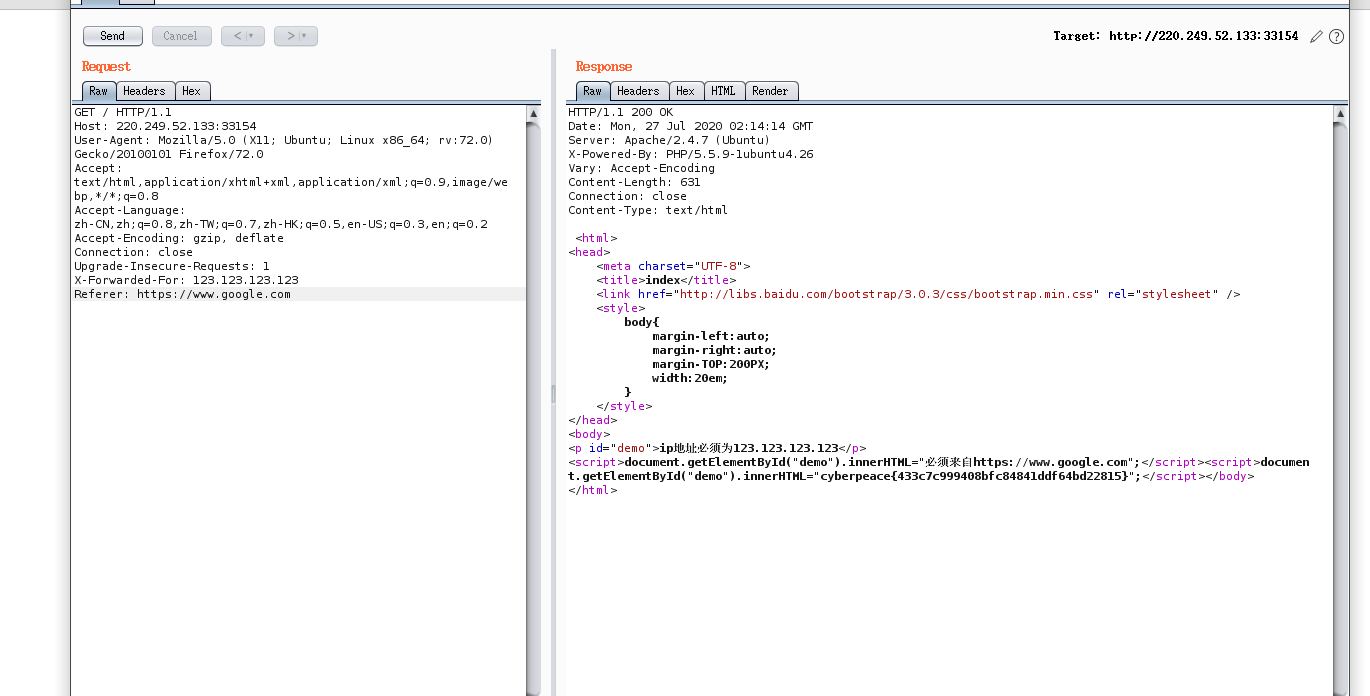Click the 'Server: Apache/2.4.7 (Ubuntu)' line
The height and width of the screenshot is (696, 1370).
tap(669, 140)
